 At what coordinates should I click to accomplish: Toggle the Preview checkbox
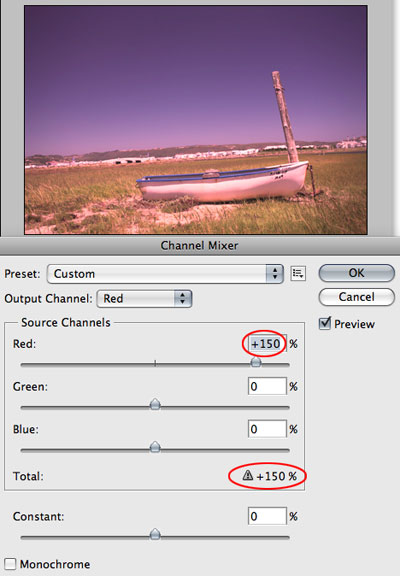325,323
